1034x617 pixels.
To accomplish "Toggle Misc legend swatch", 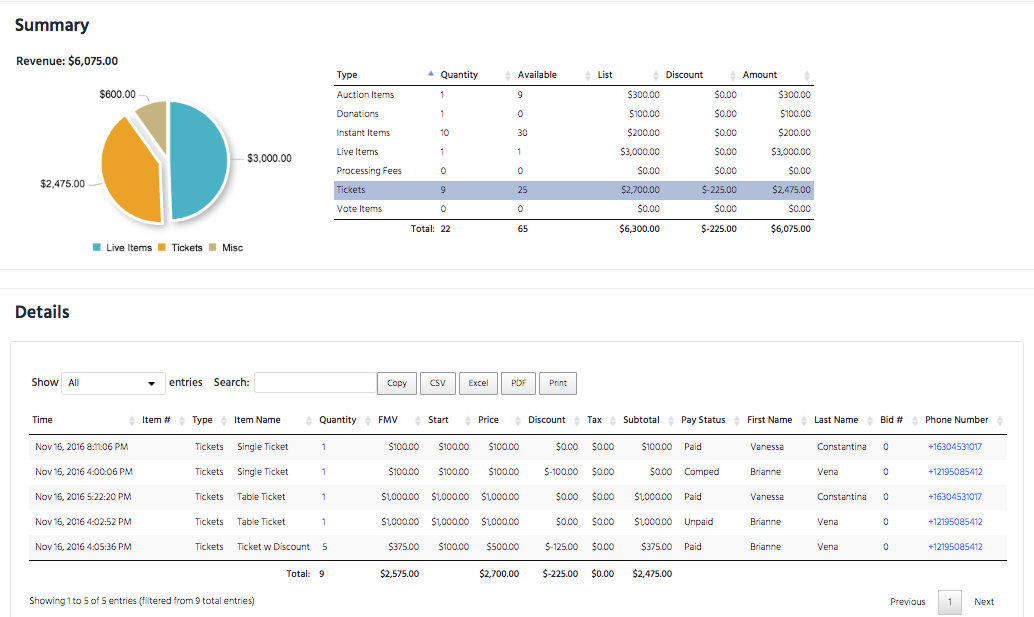I will tap(212, 248).
